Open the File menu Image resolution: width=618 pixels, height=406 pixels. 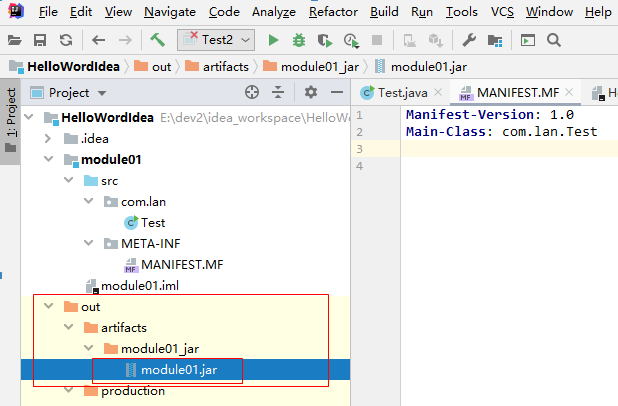tap(48, 12)
